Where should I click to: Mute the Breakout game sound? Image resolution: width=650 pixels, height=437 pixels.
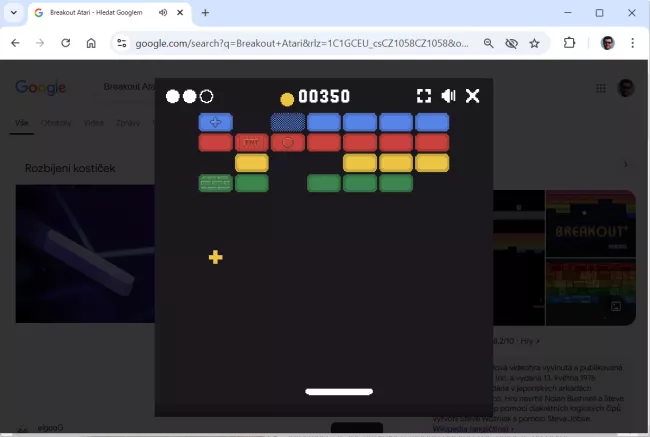click(449, 96)
